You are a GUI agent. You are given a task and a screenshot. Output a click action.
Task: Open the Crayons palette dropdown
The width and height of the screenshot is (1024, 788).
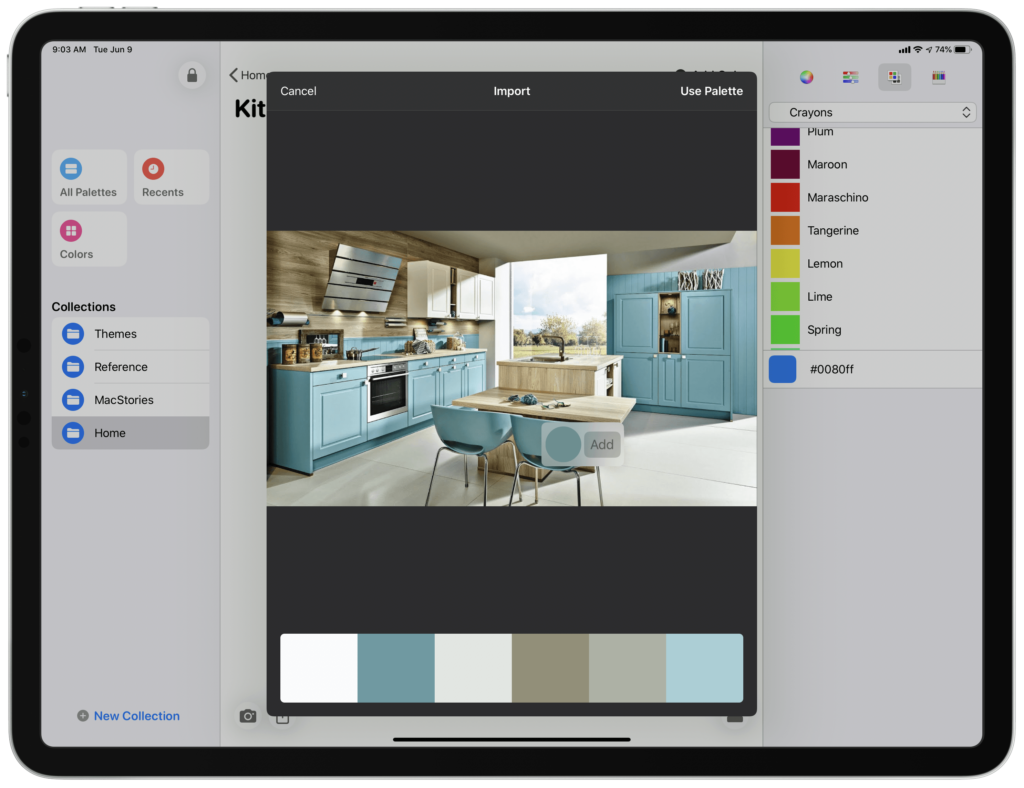pyautogui.click(x=872, y=112)
